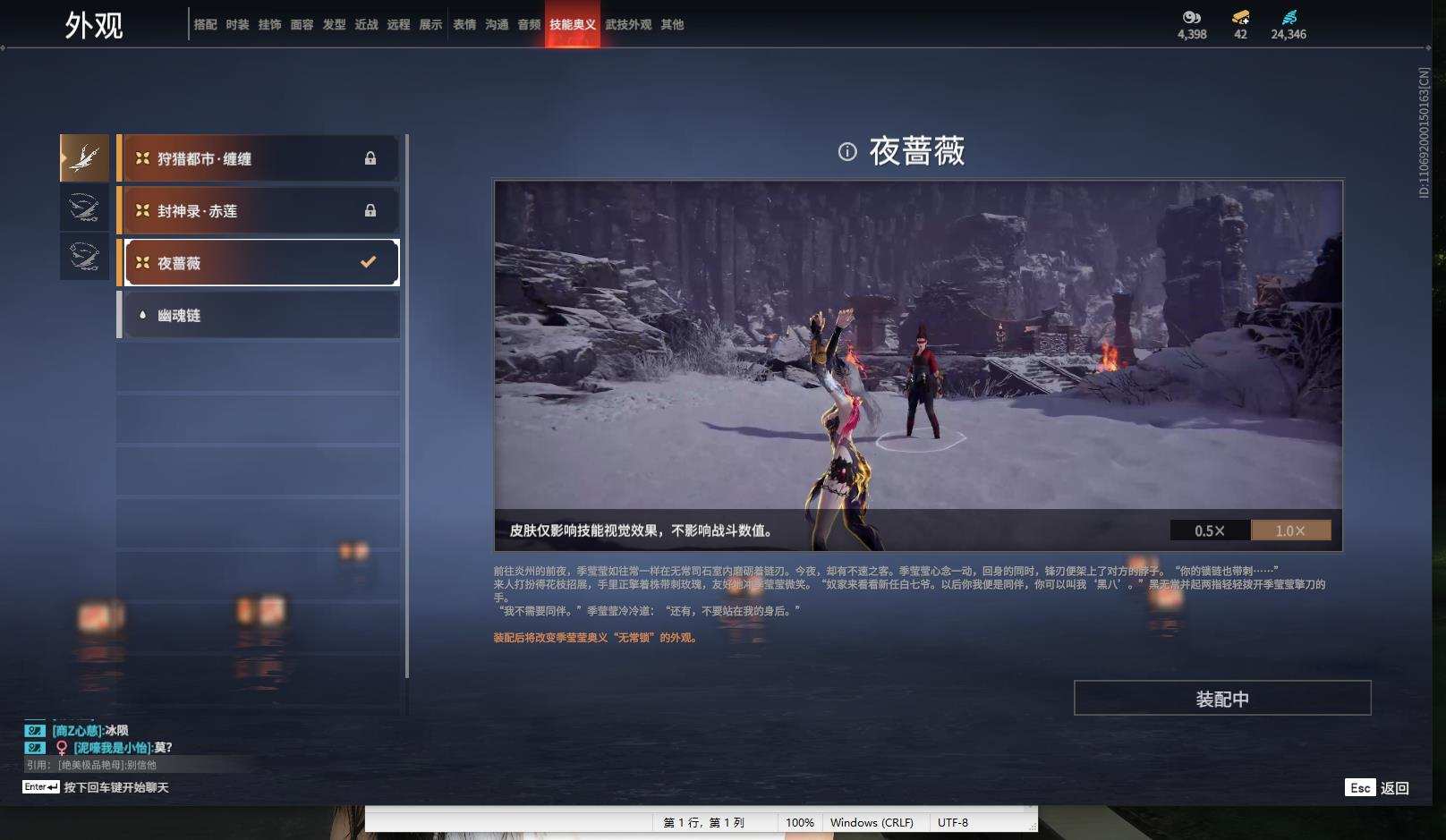
Task: Set preview speed to 0.5×
Action: tap(1210, 530)
